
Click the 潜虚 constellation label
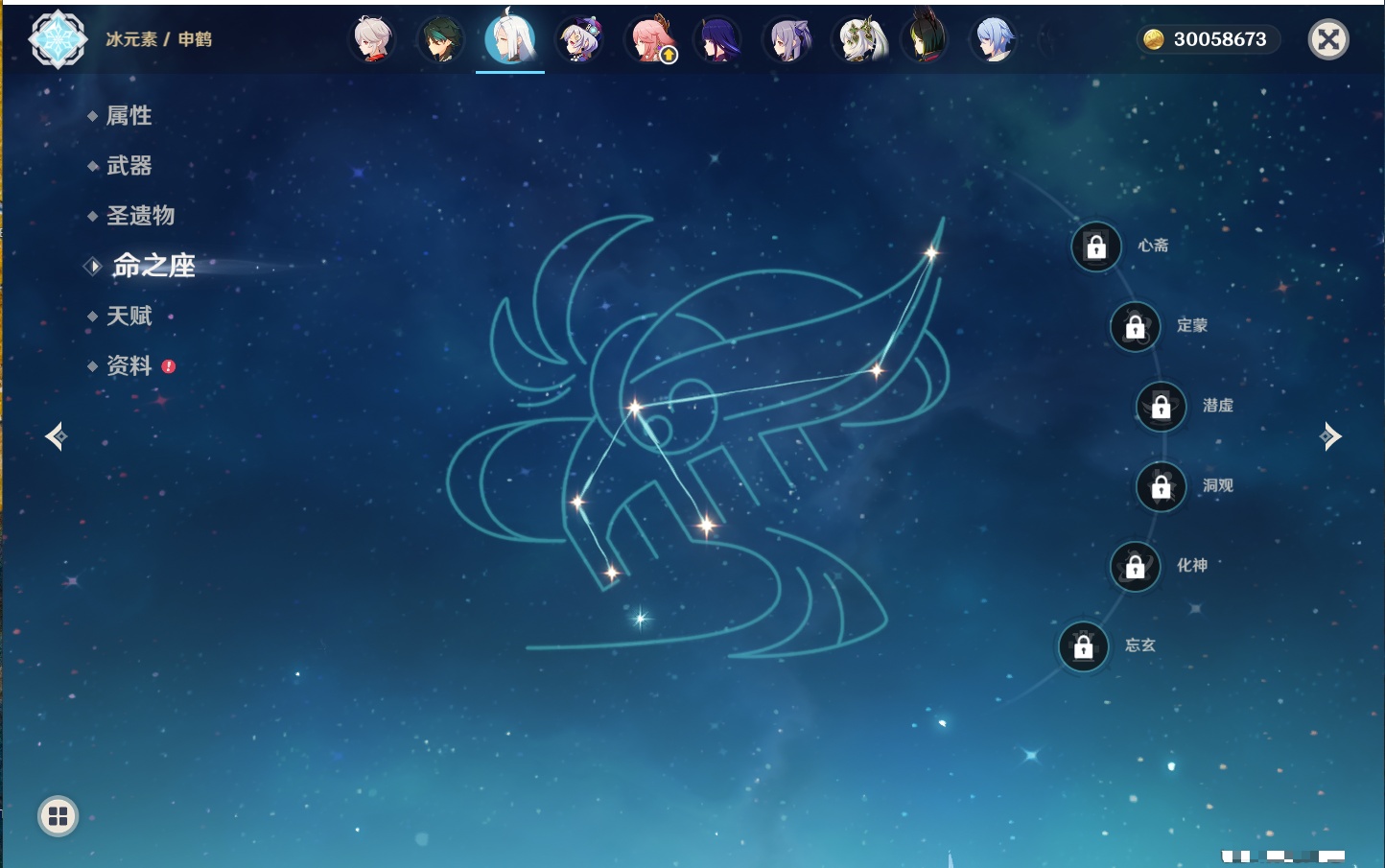point(1218,406)
